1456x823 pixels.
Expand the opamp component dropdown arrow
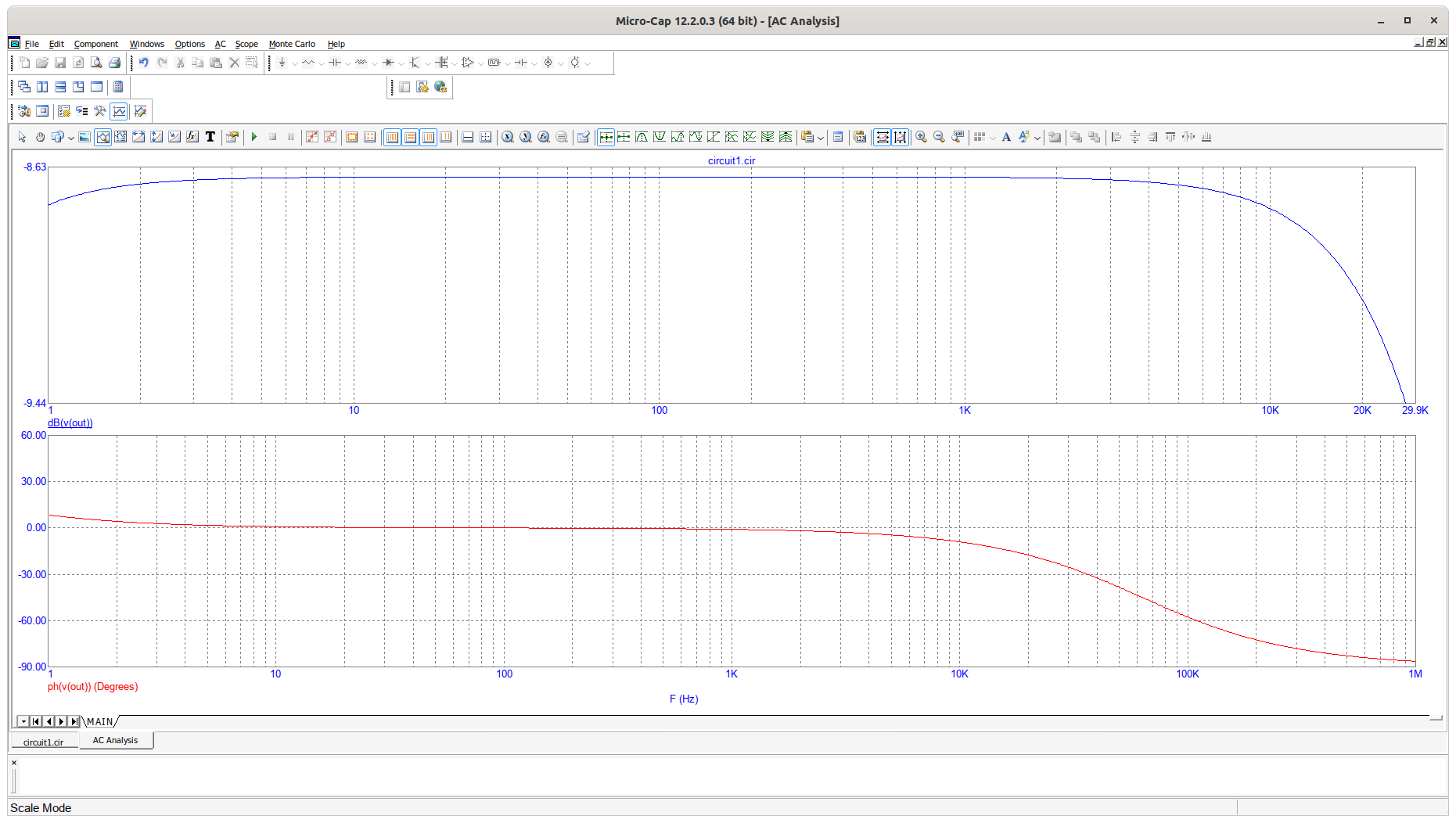480,63
